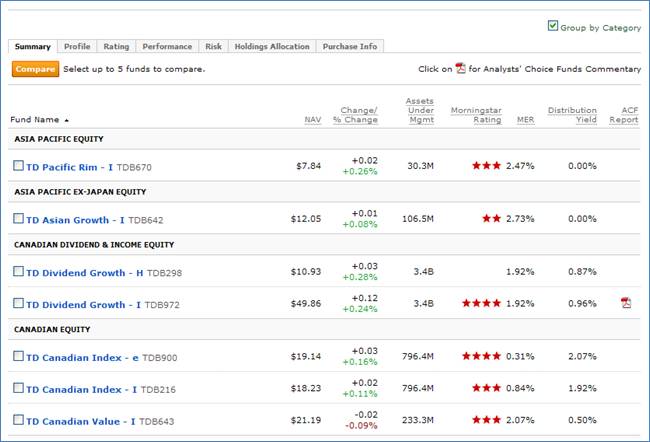This screenshot has width=650, height=442.
Task: Switch to the Performance tab
Action: pyautogui.click(x=167, y=46)
